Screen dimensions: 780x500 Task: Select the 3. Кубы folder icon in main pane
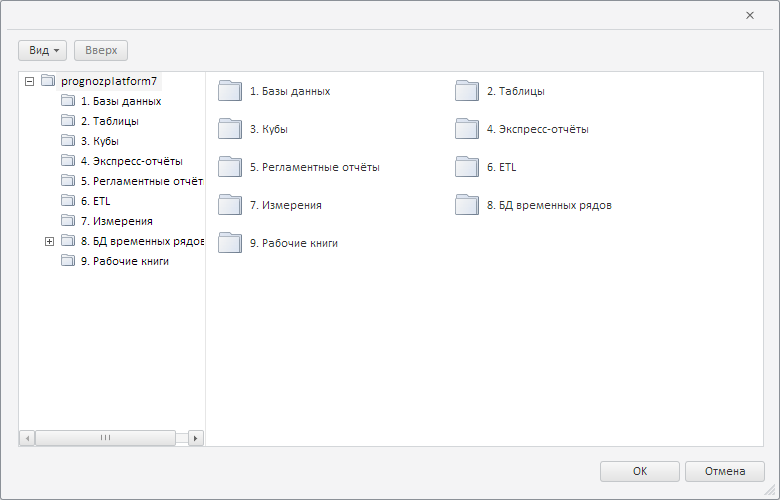click(230, 129)
